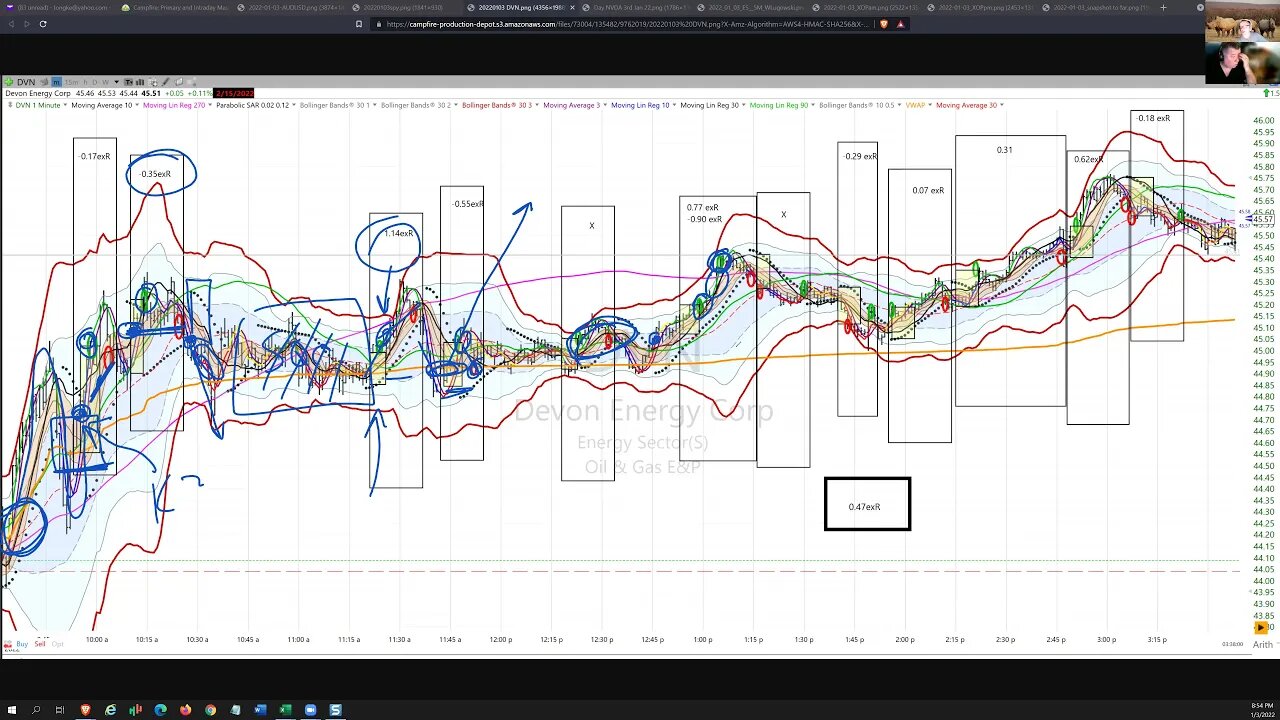Click the Opt button below chart
The height and width of the screenshot is (720, 1280).
(57, 644)
